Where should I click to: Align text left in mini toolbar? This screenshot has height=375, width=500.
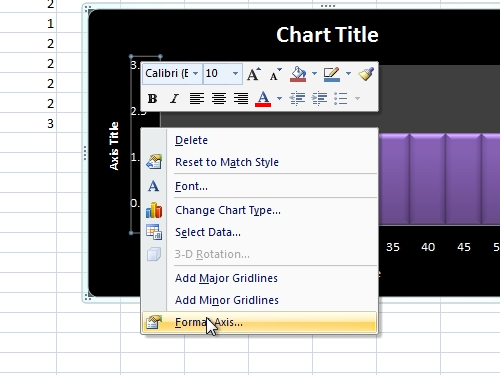(197, 98)
